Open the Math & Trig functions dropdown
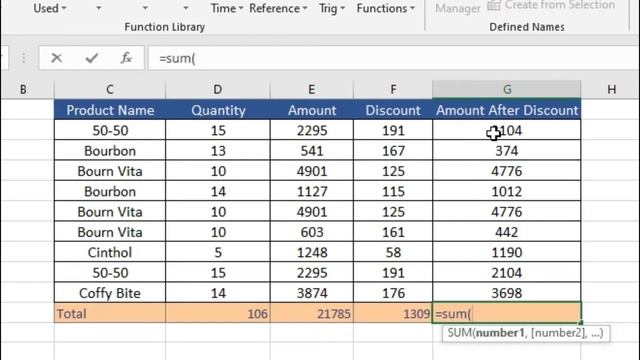 tap(332, 8)
